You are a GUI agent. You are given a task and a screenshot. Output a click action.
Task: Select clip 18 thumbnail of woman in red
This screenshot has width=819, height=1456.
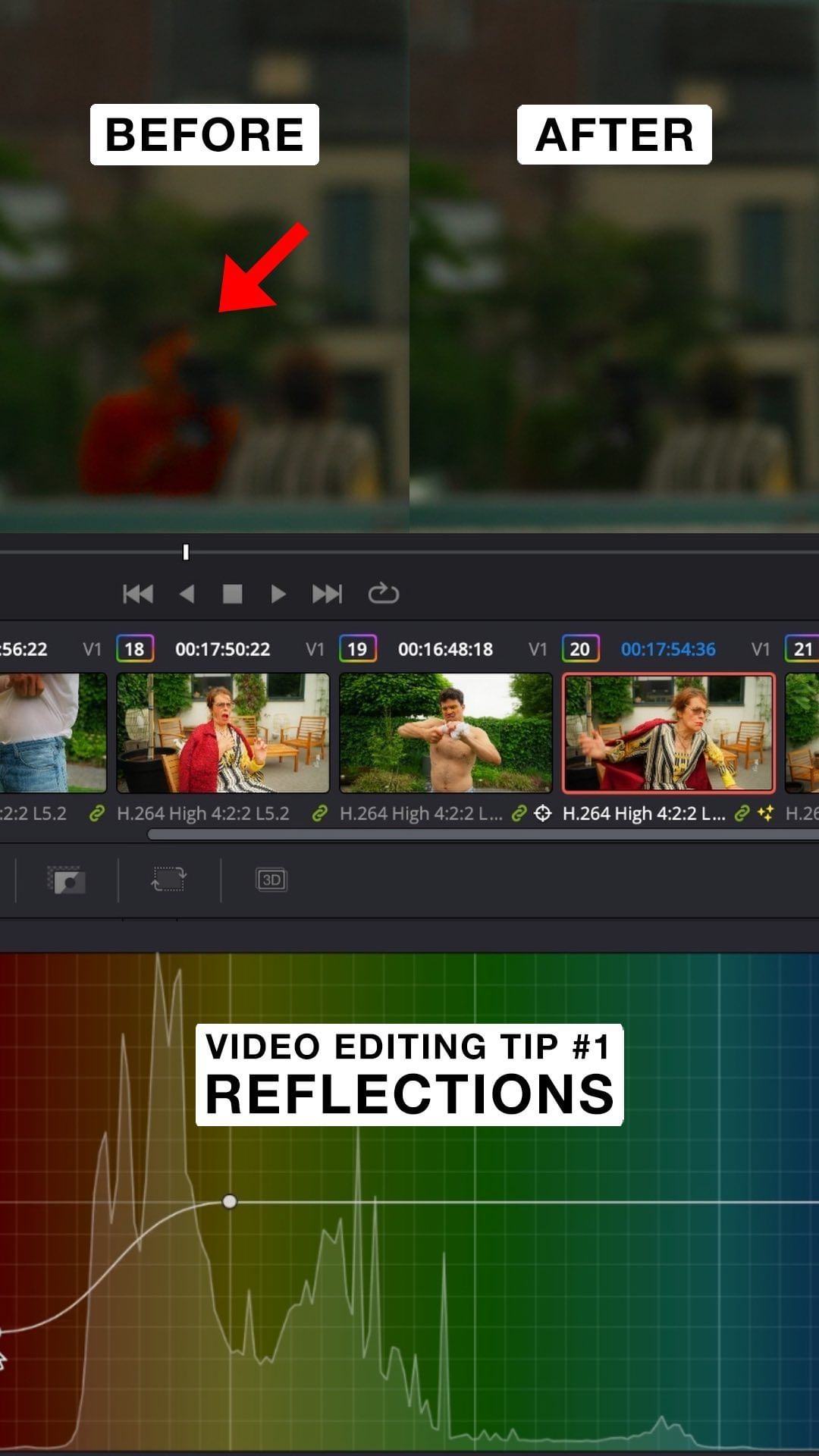(x=223, y=733)
